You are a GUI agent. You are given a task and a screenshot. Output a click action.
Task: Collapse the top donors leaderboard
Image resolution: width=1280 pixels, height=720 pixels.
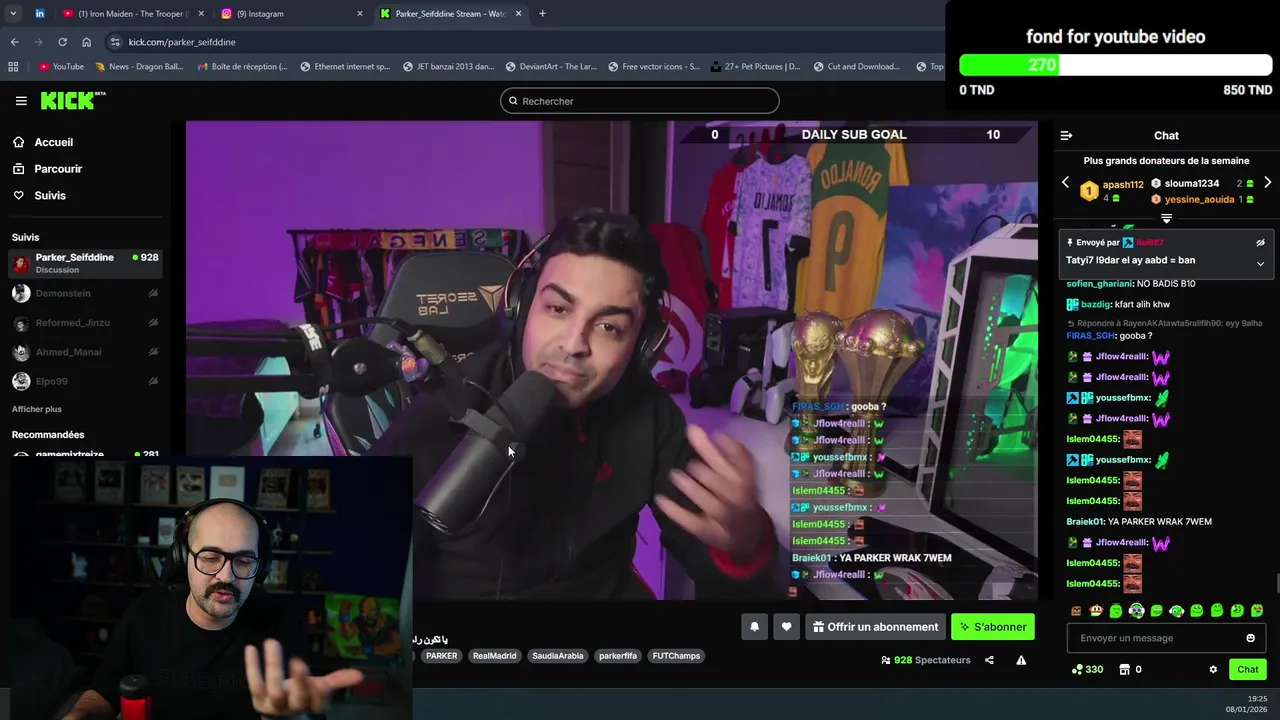pyautogui.click(x=1166, y=217)
